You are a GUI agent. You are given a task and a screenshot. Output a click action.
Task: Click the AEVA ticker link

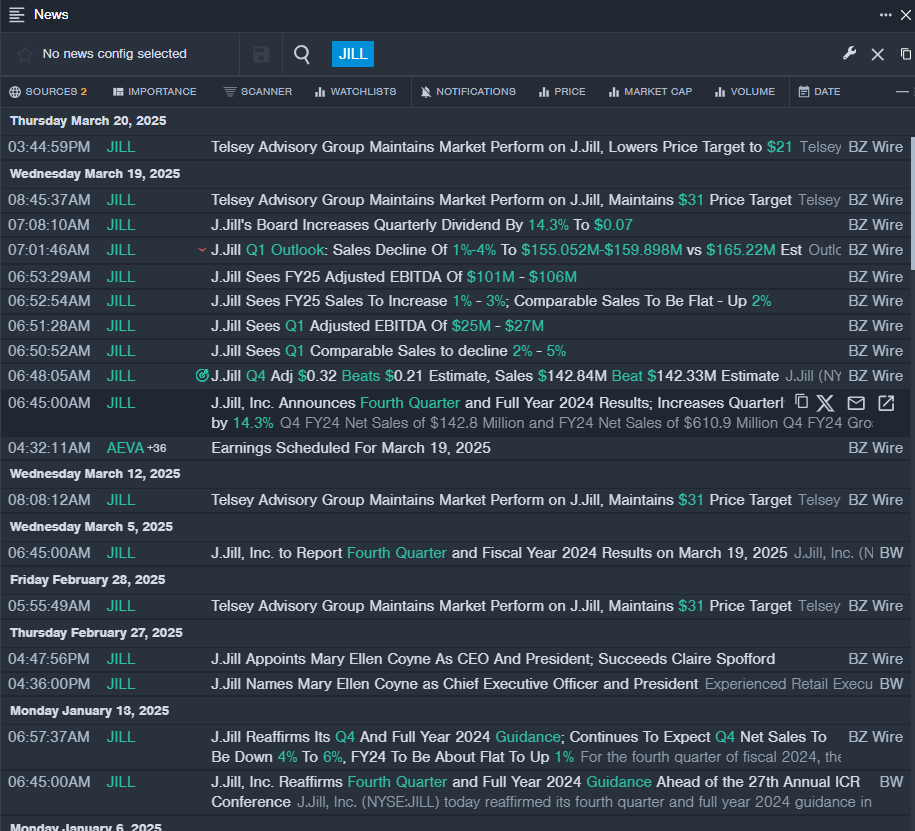pos(124,448)
